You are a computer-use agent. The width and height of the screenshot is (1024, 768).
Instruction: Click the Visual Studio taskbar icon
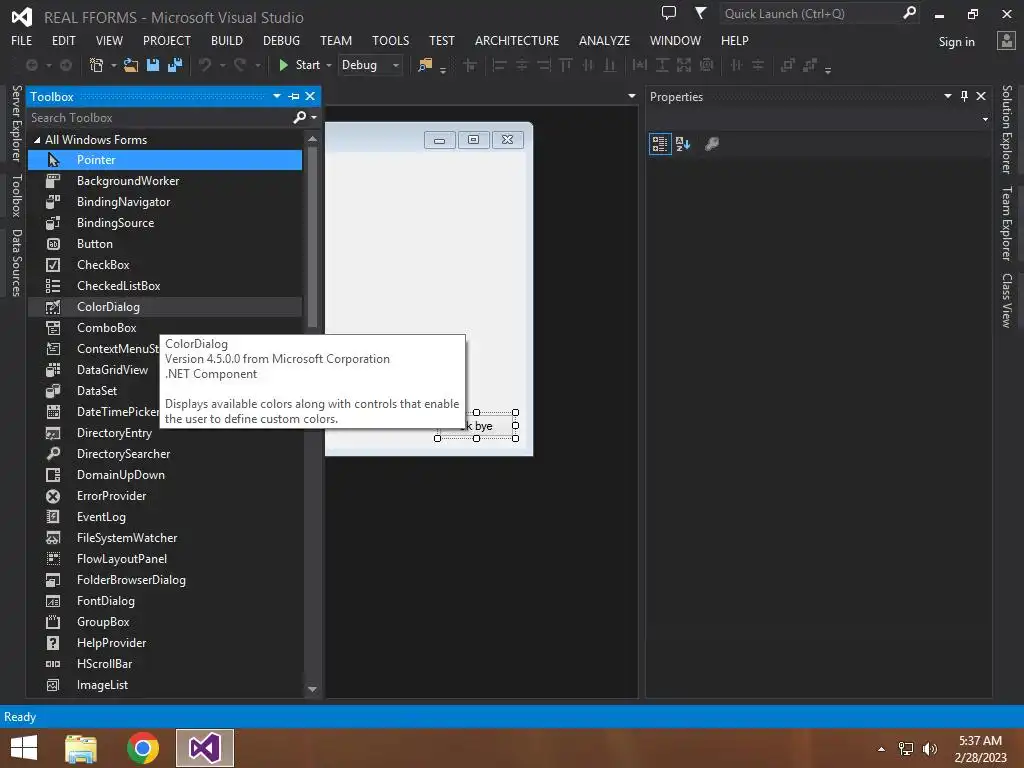click(204, 748)
